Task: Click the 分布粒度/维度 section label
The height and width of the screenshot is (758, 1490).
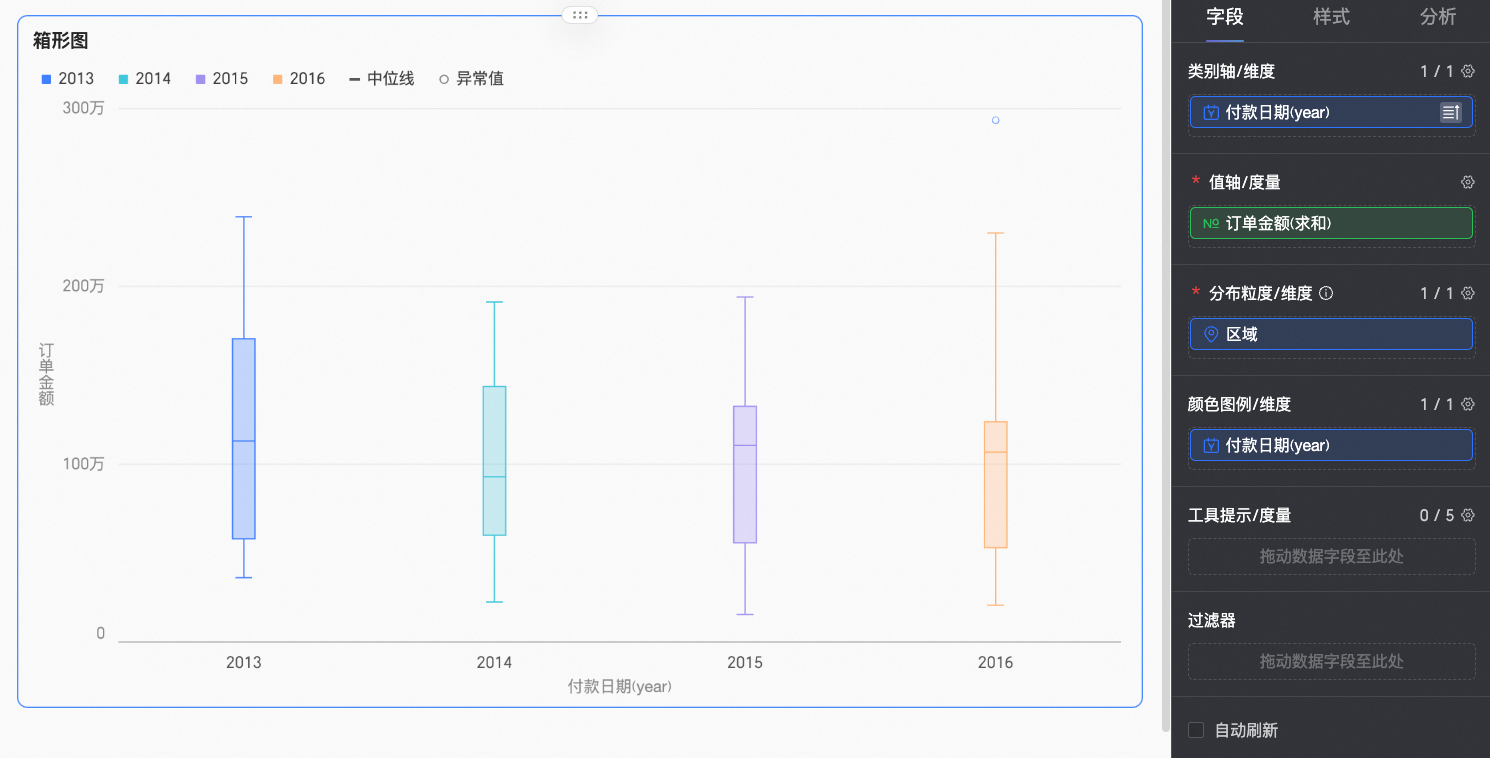Action: point(1261,293)
